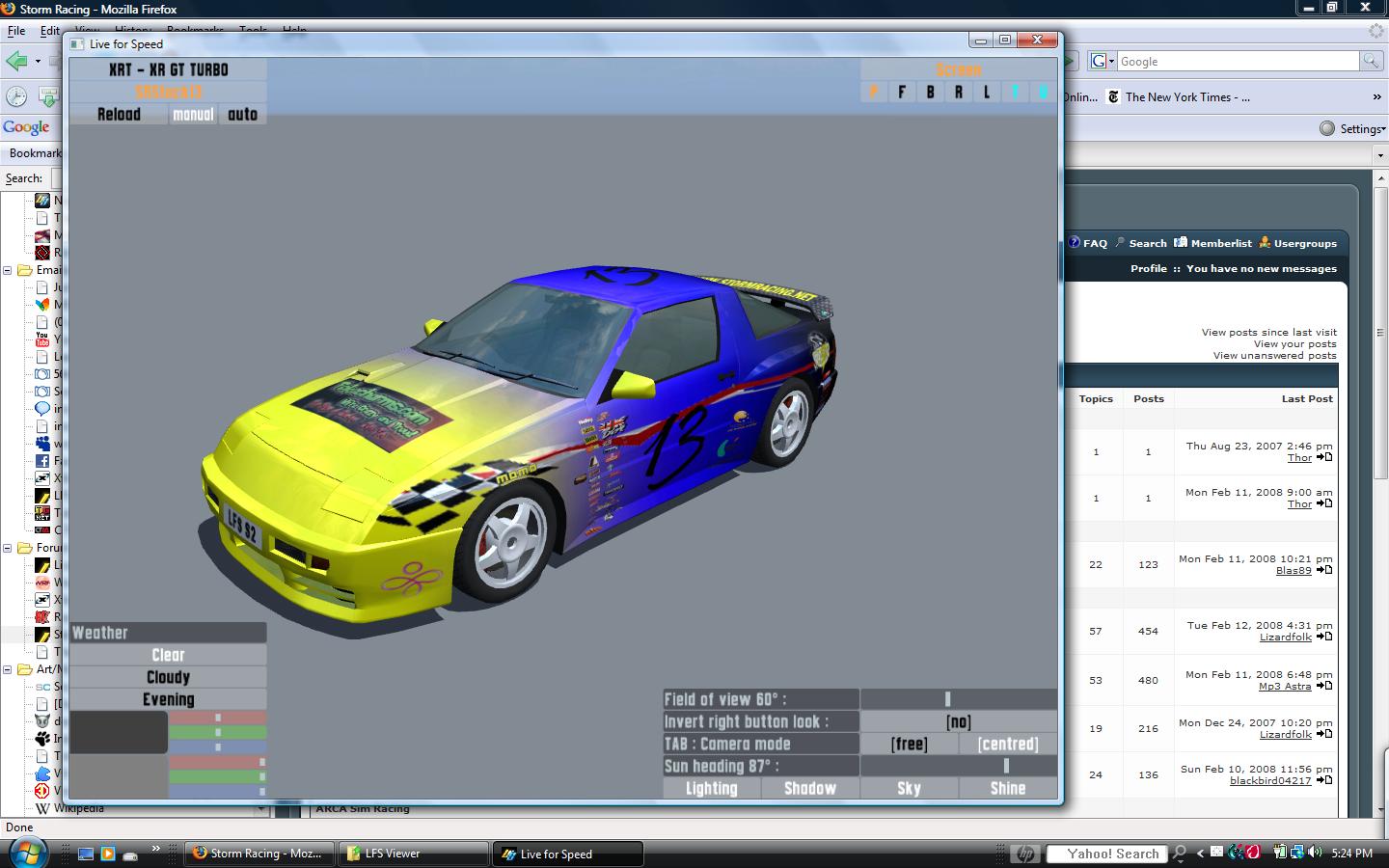Screen dimensions: 1389x868
Task: Click the volume speaker tray icon
Action: click(1316, 853)
